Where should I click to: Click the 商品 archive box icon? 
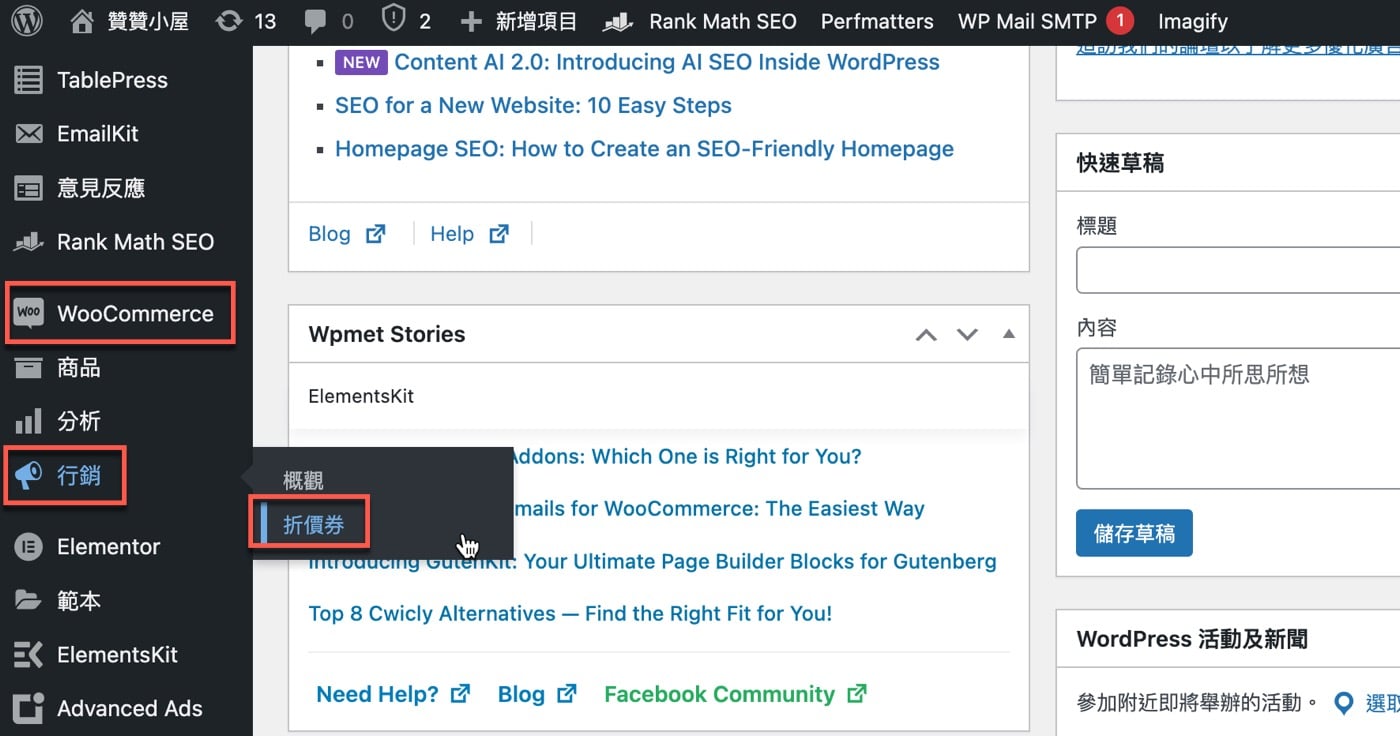tap(28, 368)
